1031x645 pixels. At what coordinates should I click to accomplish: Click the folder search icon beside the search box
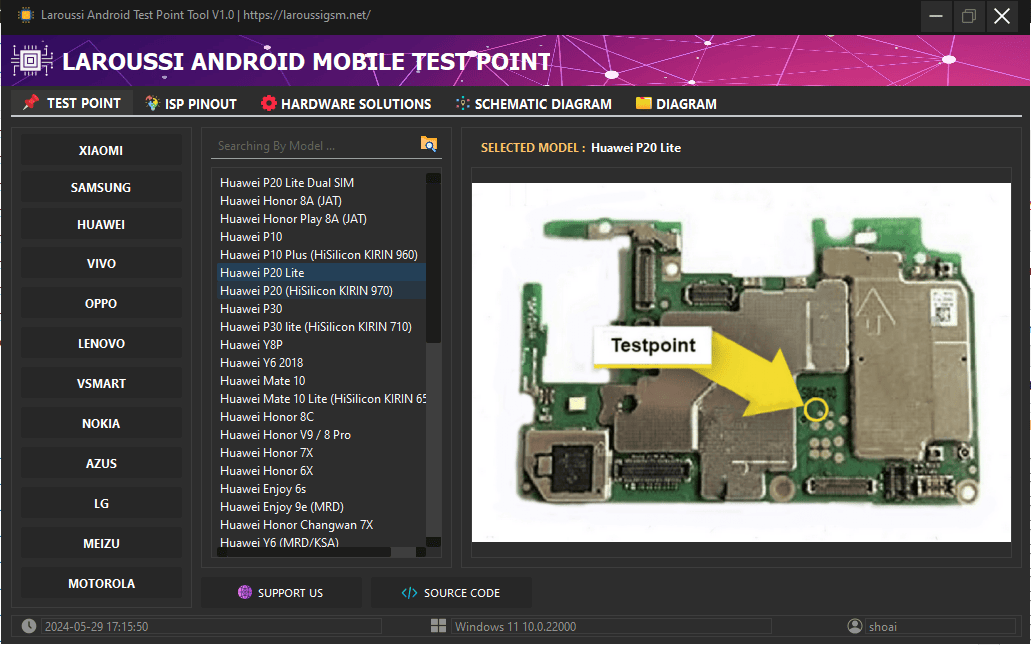point(428,144)
